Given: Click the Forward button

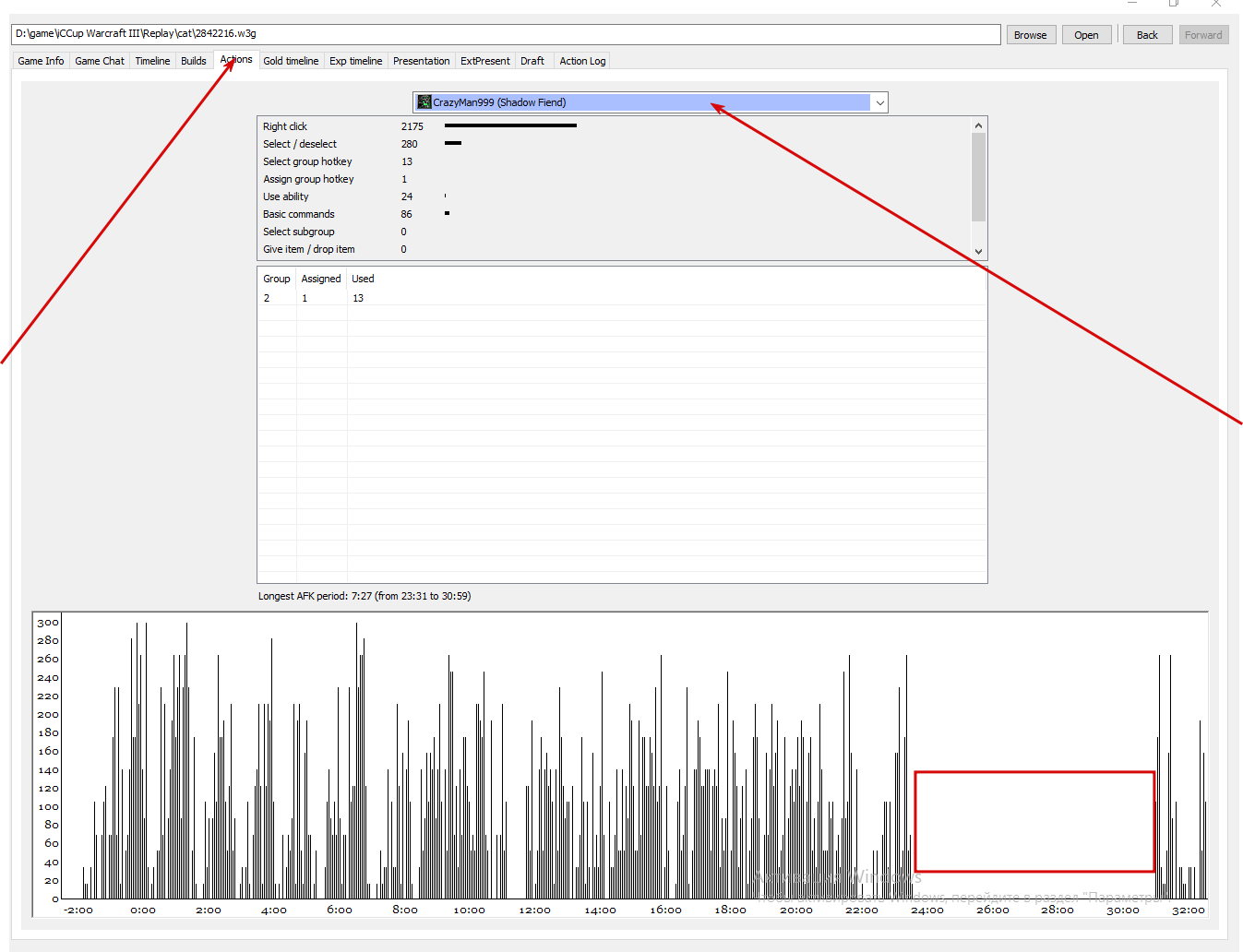Looking at the screenshot, I should (x=1203, y=35).
